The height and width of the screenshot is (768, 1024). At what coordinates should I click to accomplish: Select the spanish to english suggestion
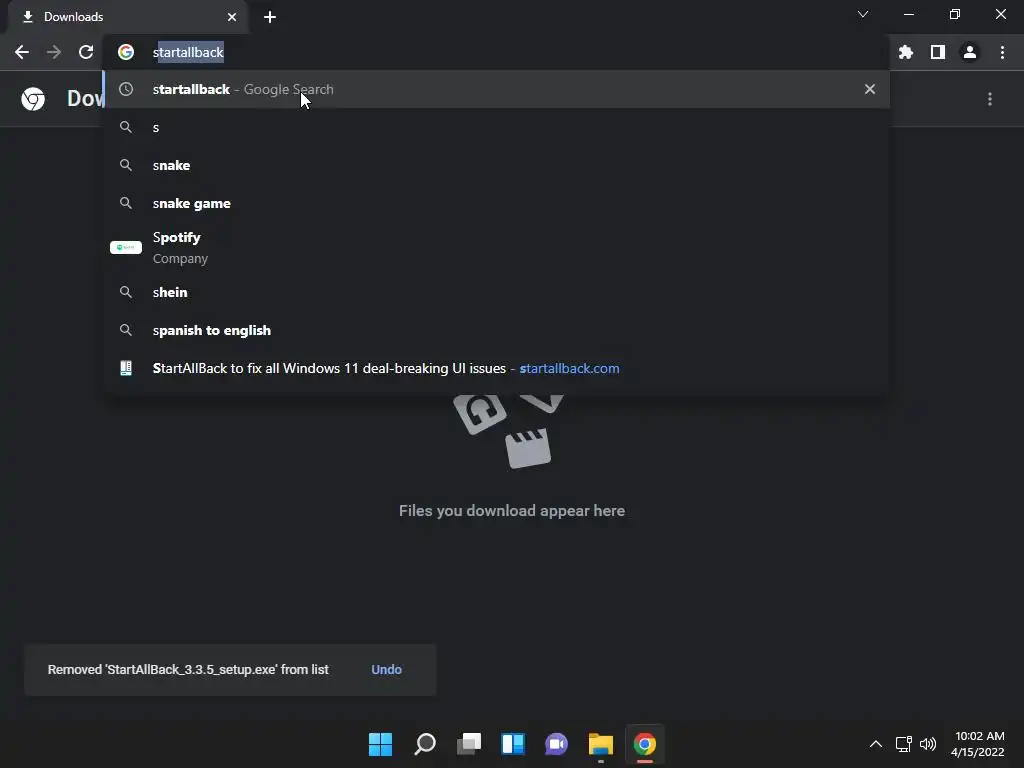[x=496, y=330]
